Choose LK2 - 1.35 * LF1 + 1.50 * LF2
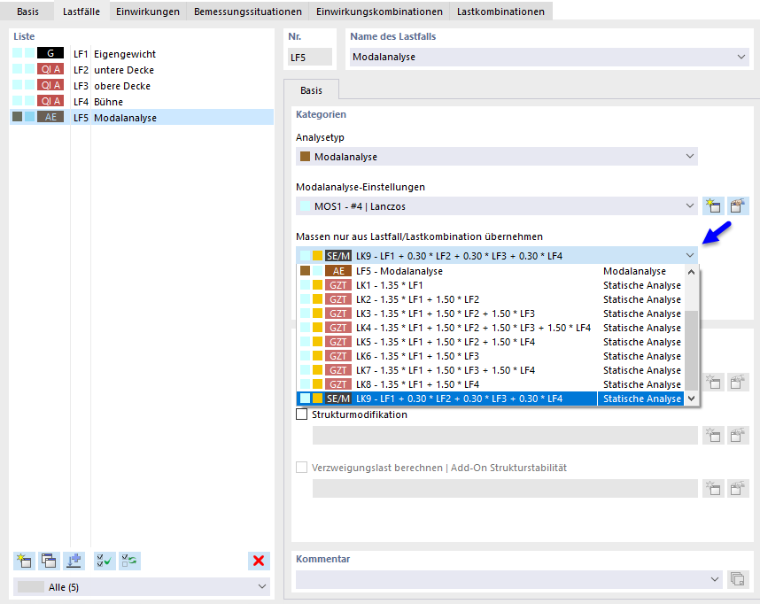Image resolution: width=760 pixels, height=604 pixels. click(491, 299)
